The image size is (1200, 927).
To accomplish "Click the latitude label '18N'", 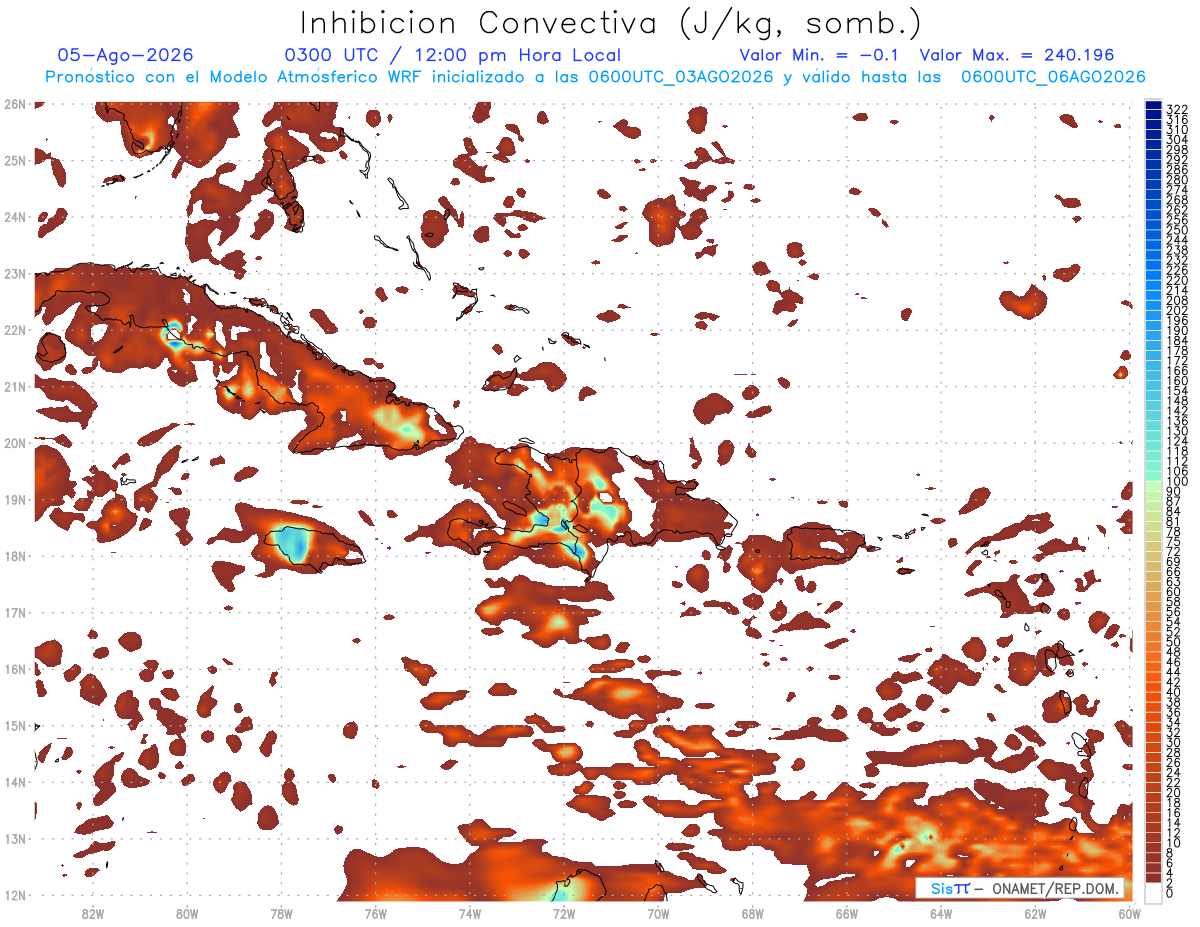I will click(14, 555).
